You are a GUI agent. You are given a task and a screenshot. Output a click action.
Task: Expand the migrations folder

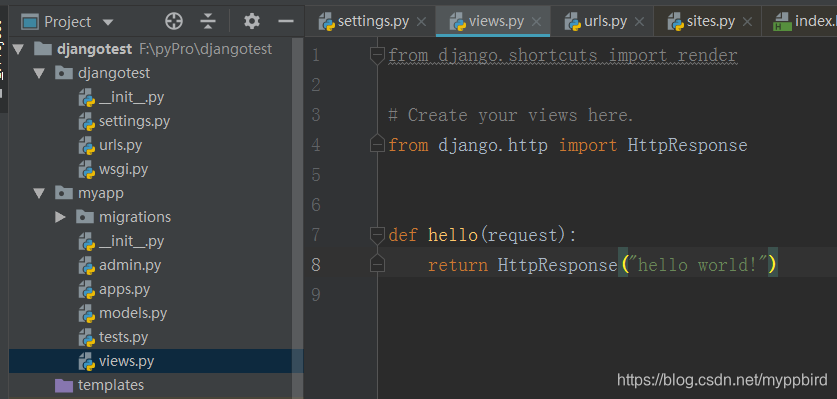(x=60, y=217)
